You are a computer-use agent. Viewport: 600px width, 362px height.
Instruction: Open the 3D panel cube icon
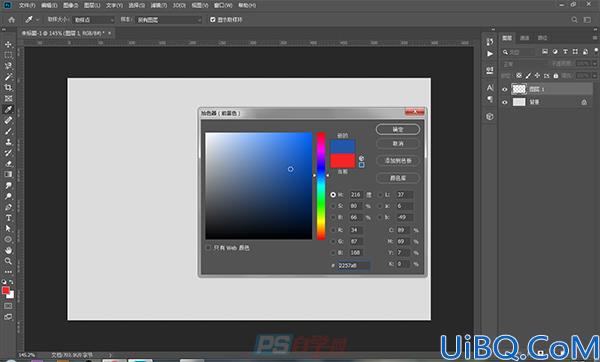[x=490, y=116]
